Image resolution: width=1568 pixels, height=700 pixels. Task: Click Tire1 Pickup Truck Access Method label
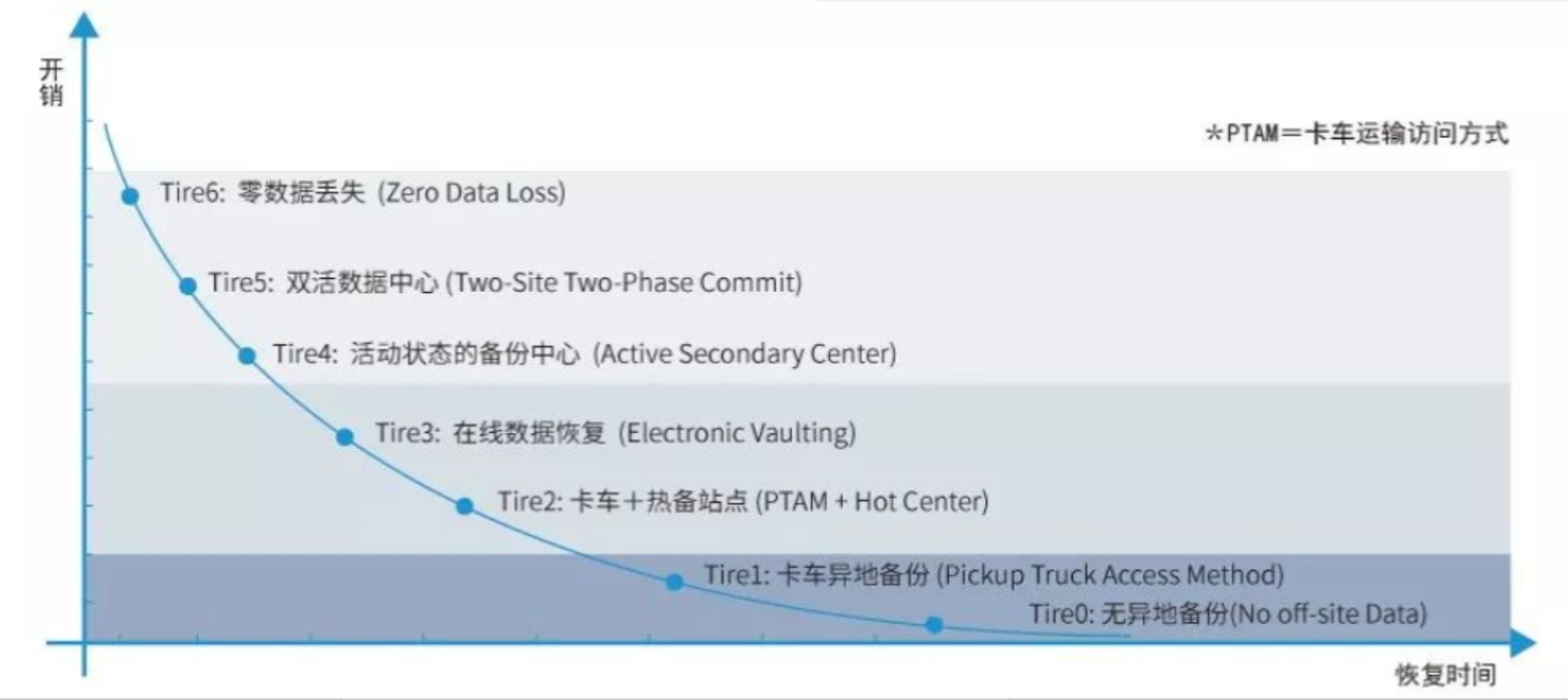pos(995,574)
